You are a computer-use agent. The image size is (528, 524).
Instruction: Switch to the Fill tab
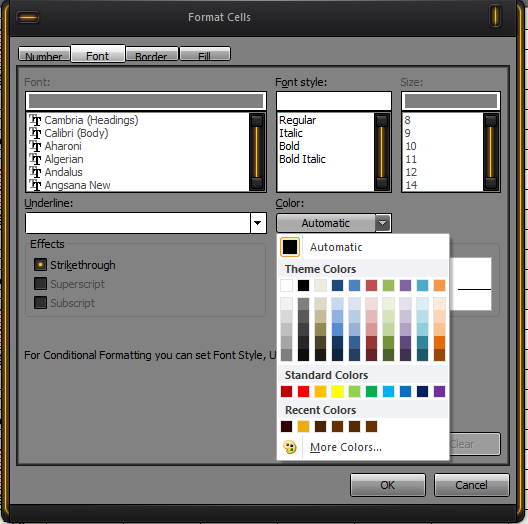[205, 54]
